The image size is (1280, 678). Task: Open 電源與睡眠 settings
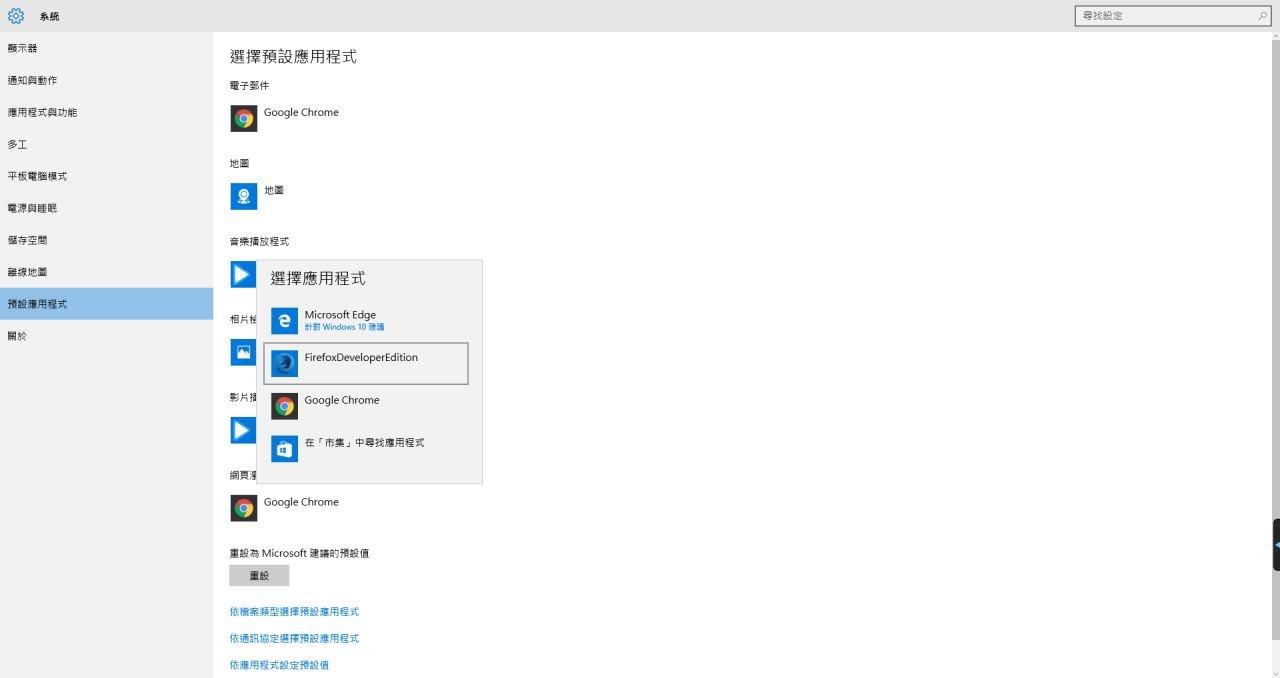coord(106,208)
